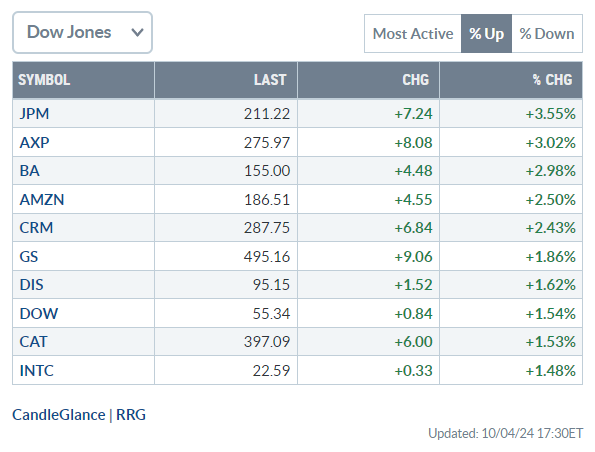595x452 pixels.
Task: Click the BA ticker symbol
Action: (30, 171)
